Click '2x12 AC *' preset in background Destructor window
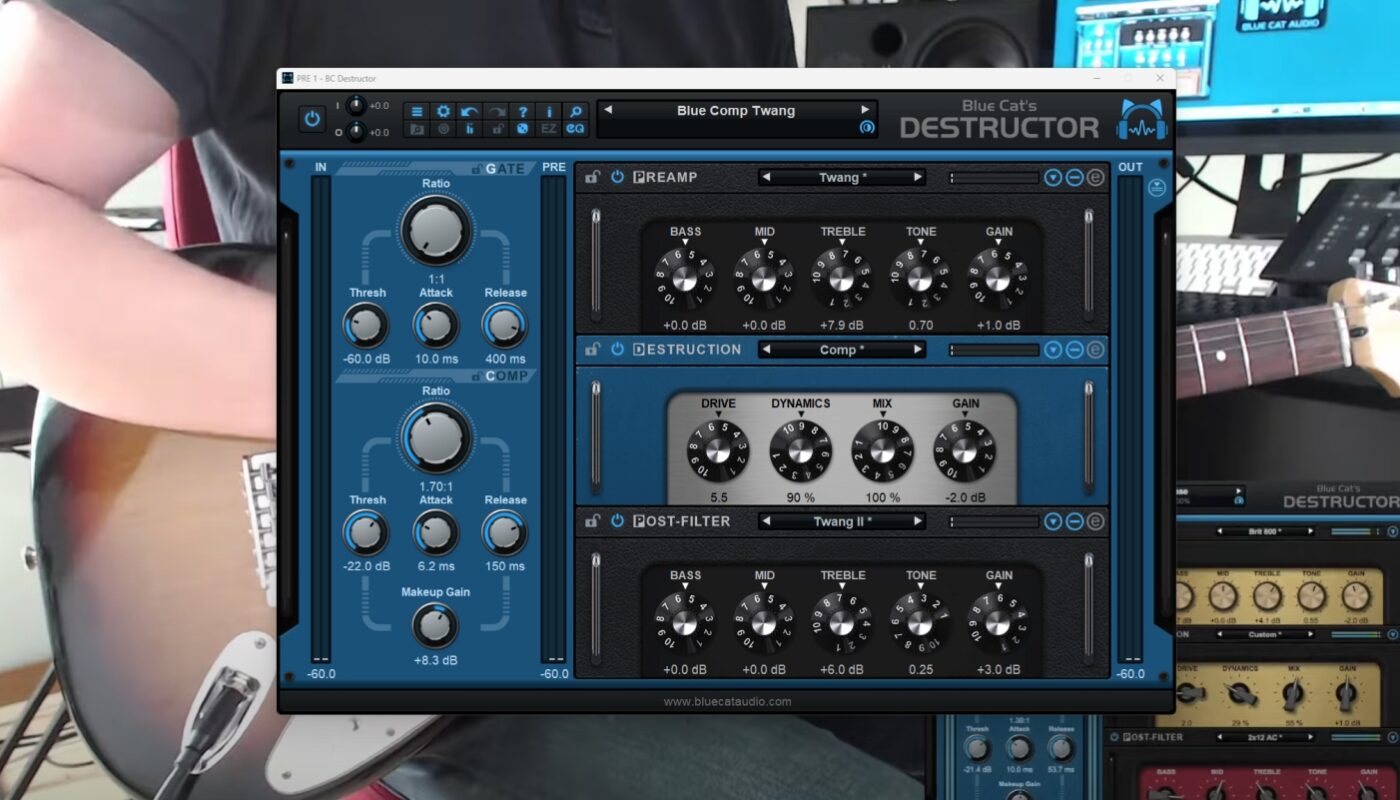Screen dimensions: 1400x800 point(1266,737)
